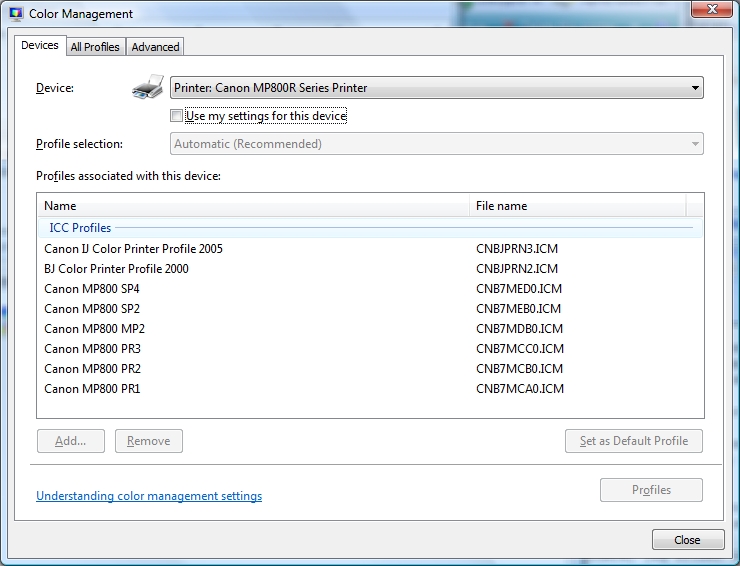This screenshot has width=740, height=566.
Task: Select the Canon MP800 SP4 profile
Action: [92, 288]
